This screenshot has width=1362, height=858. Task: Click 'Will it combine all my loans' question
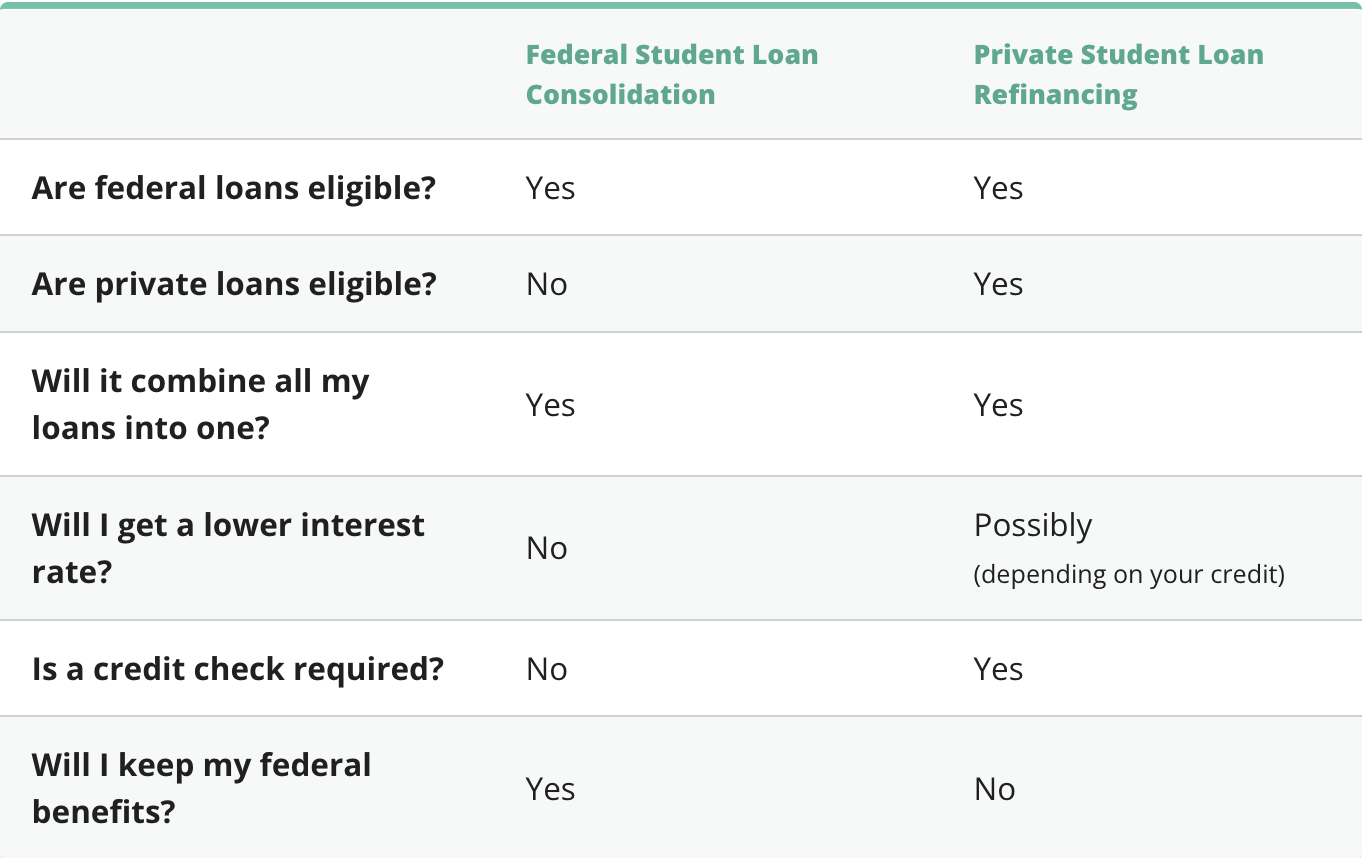(x=200, y=404)
